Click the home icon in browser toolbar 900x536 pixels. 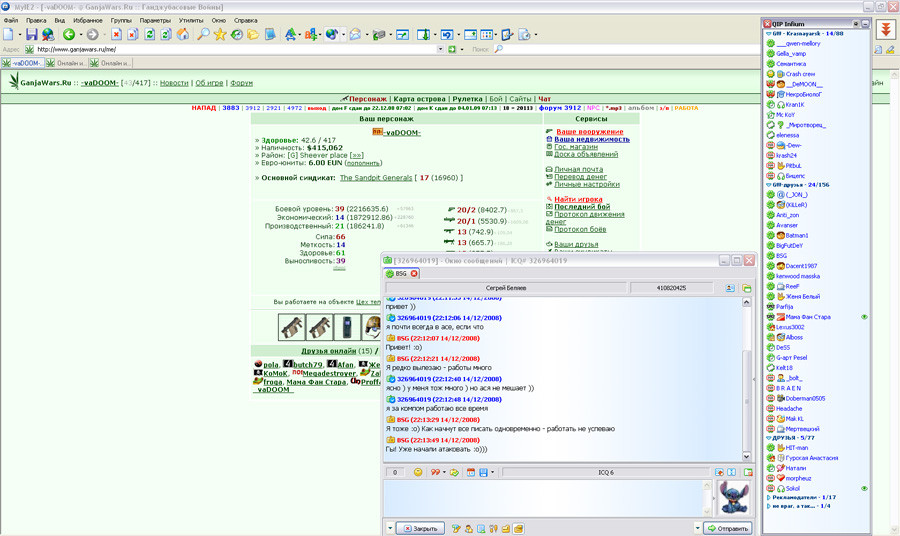click(x=183, y=34)
